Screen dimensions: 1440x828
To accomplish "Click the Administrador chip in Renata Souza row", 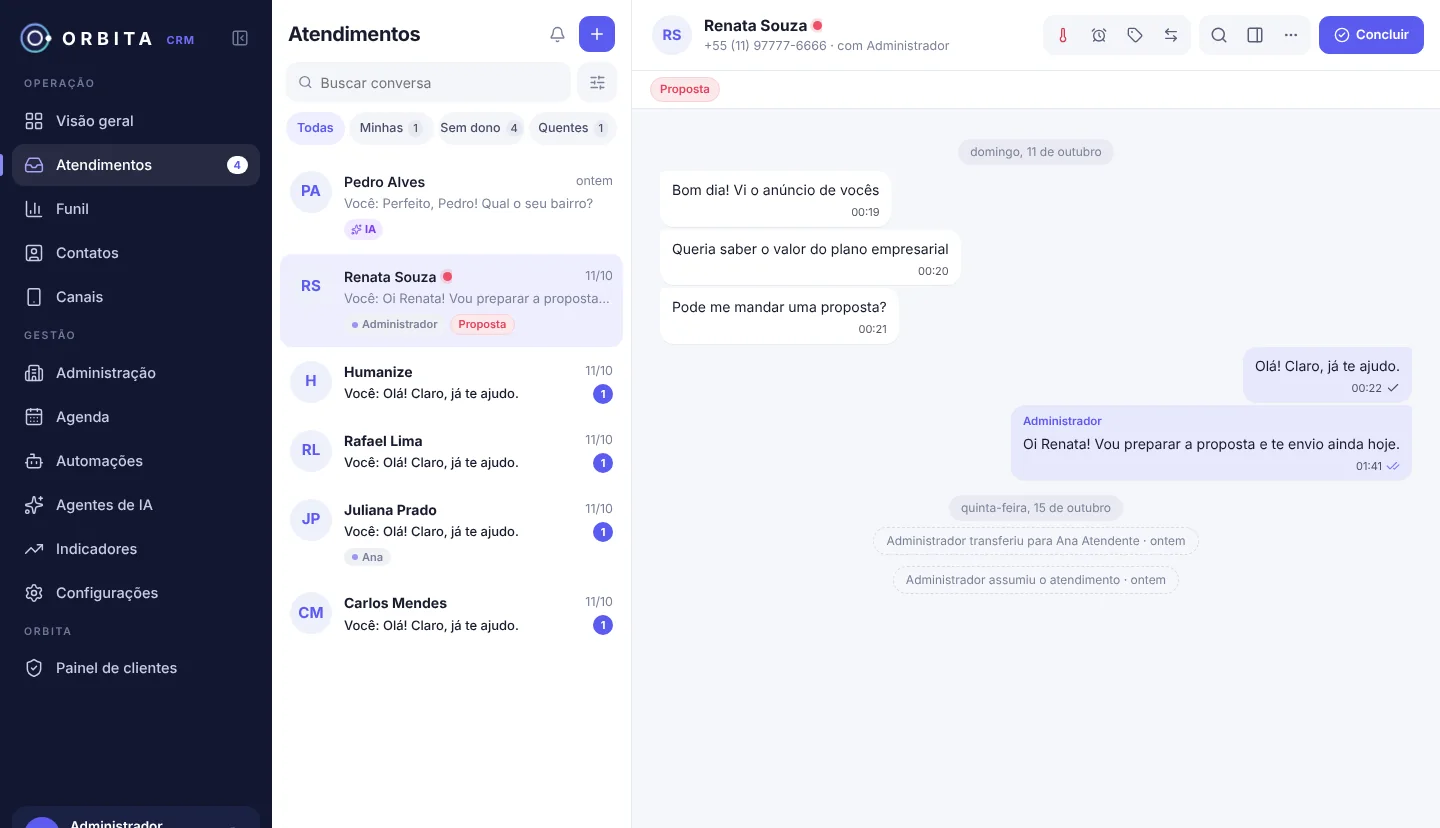I will (x=395, y=324).
